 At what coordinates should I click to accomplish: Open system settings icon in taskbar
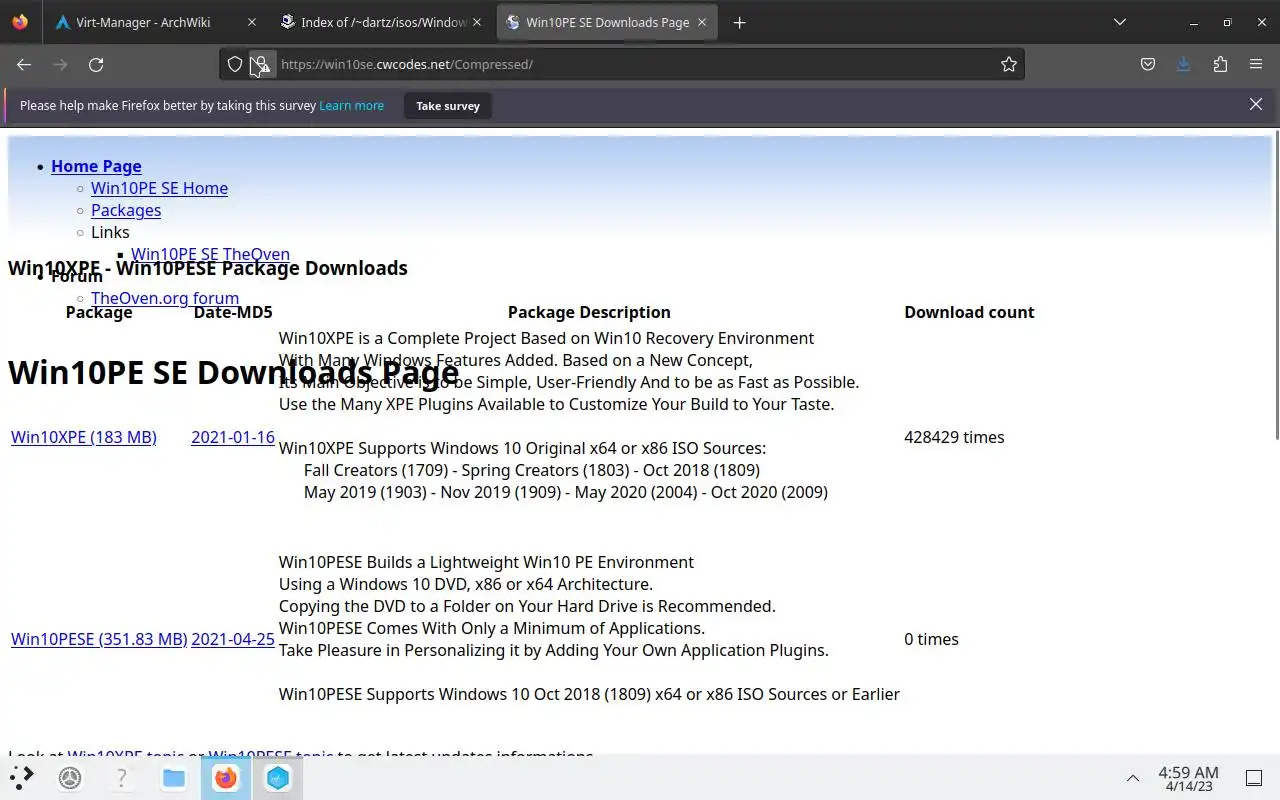click(70, 777)
